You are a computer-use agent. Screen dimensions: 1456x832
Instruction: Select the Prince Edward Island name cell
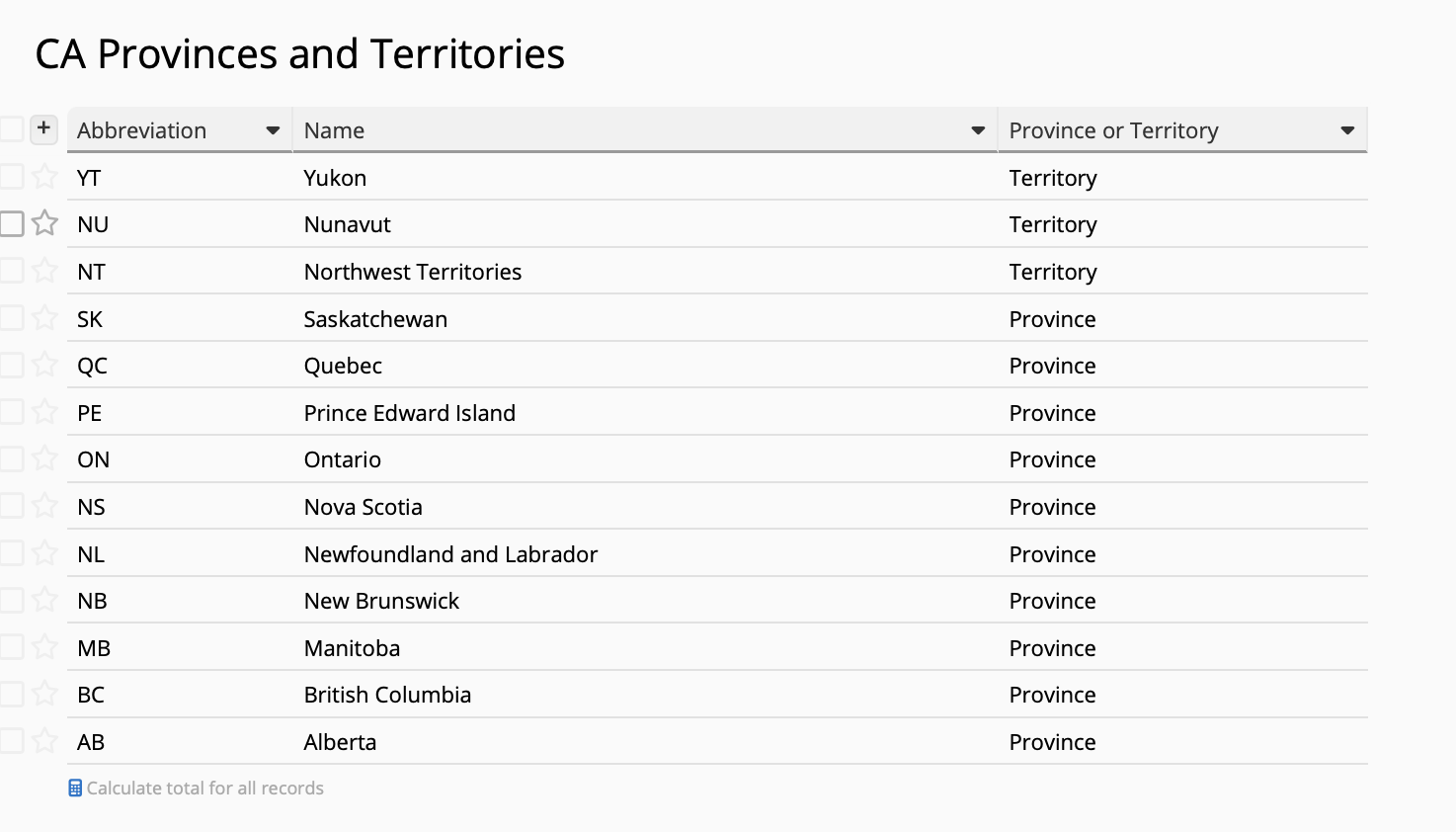tap(645, 412)
